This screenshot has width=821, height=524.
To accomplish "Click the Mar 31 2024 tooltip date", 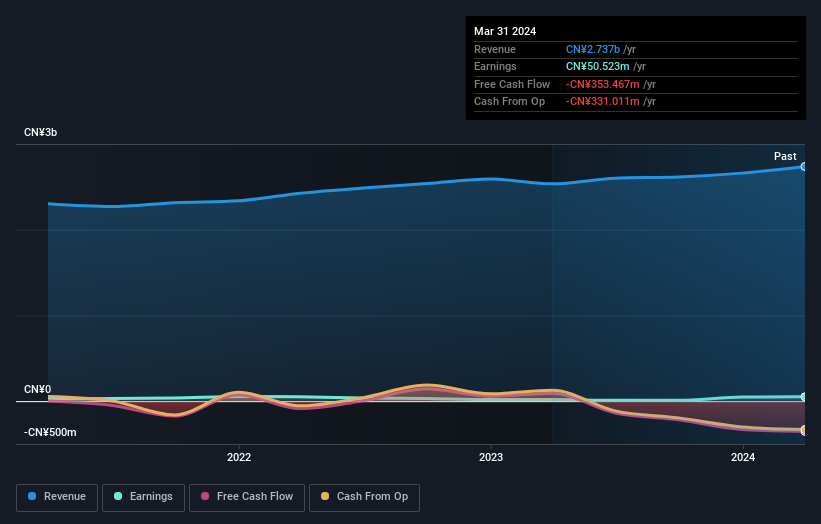I will click(505, 31).
